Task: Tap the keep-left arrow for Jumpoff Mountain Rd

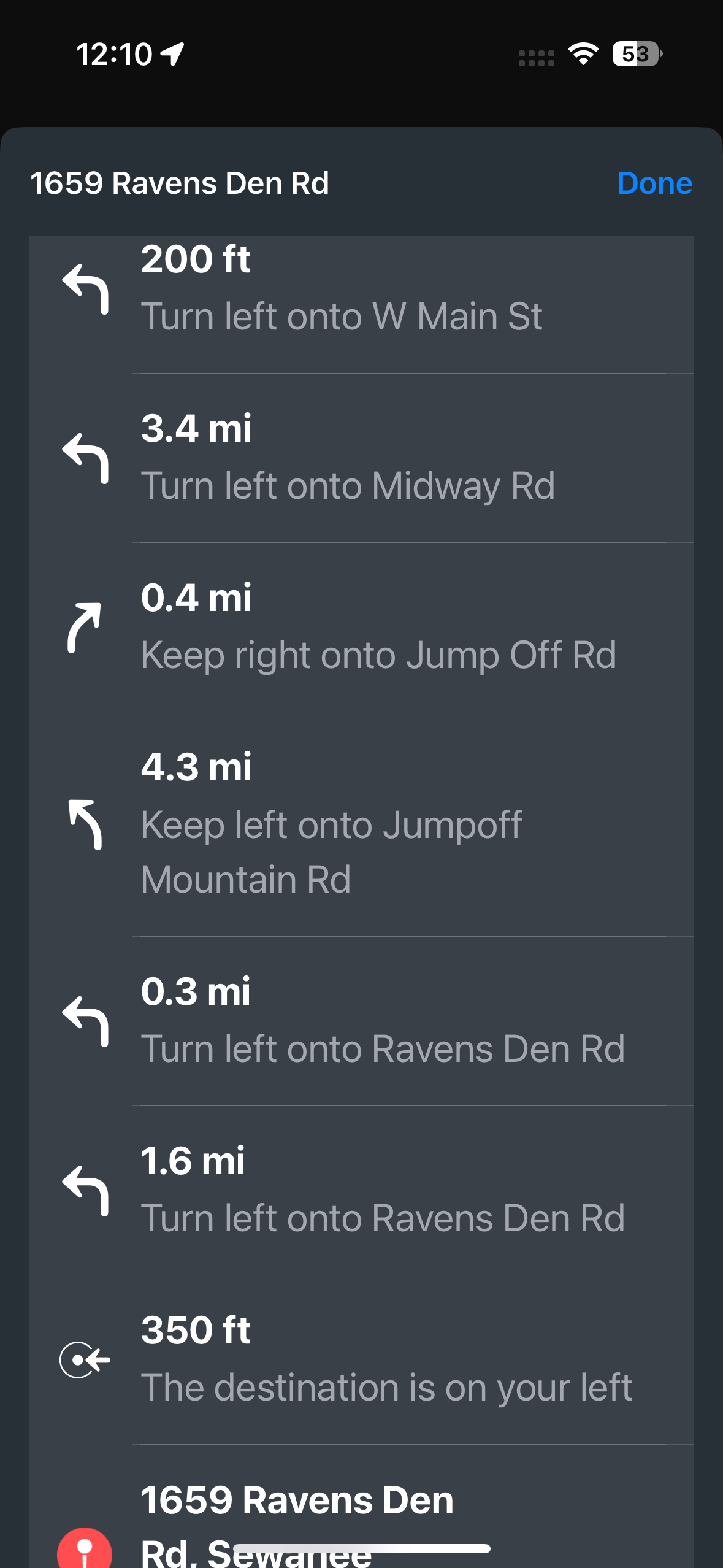Action: 85,824
